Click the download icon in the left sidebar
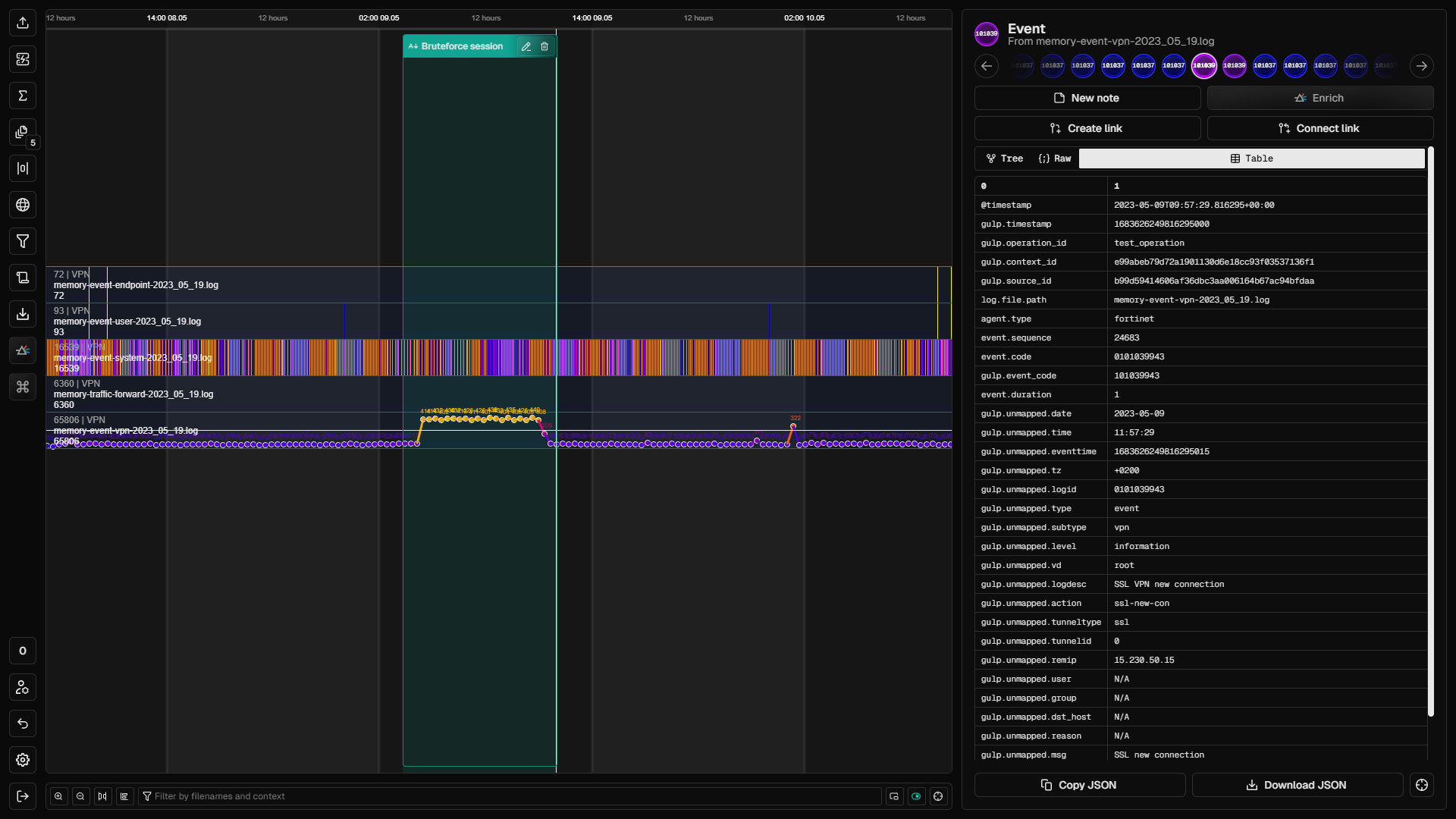1456x819 pixels. click(x=23, y=314)
